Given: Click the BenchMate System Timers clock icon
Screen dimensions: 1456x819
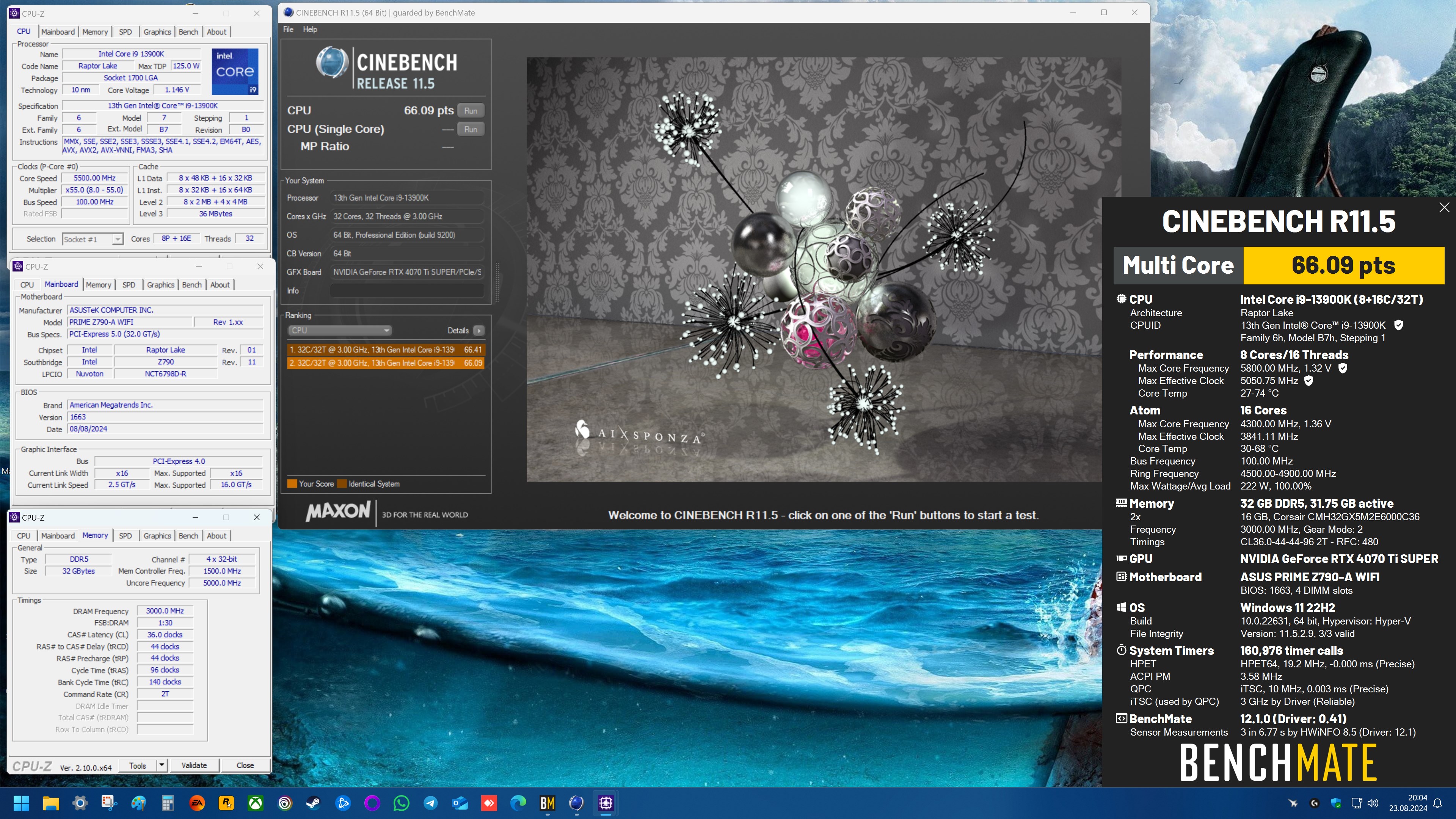Looking at the screenshot, I should [1122, 650].
